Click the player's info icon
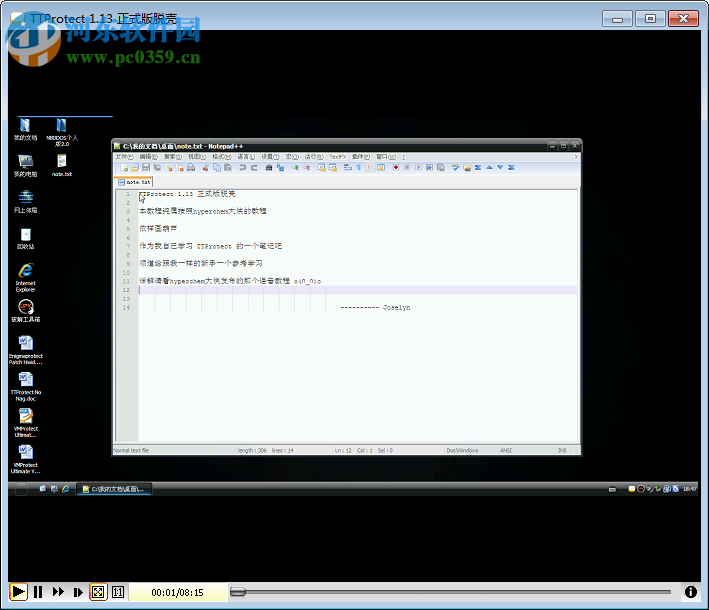The height and width of the screenshot is (610, 709). click(690, 591)
